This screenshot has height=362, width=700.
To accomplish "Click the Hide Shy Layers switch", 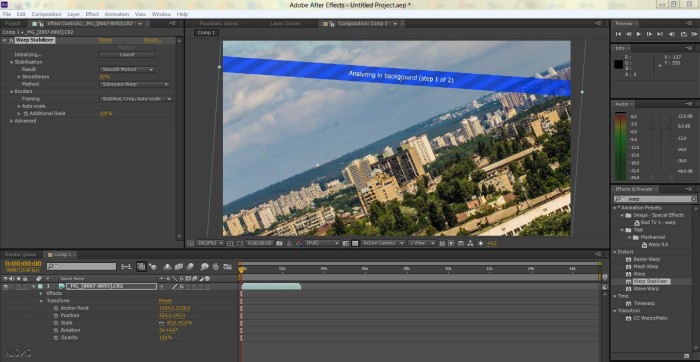I will tap(168, 266).
